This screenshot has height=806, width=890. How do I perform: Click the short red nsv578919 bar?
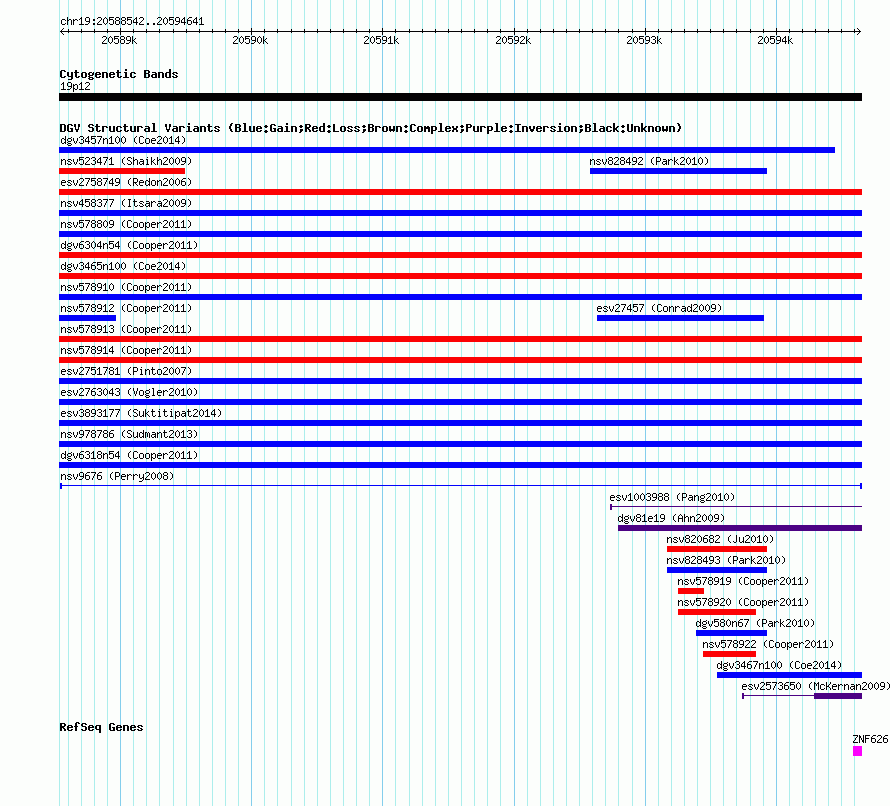691,591
